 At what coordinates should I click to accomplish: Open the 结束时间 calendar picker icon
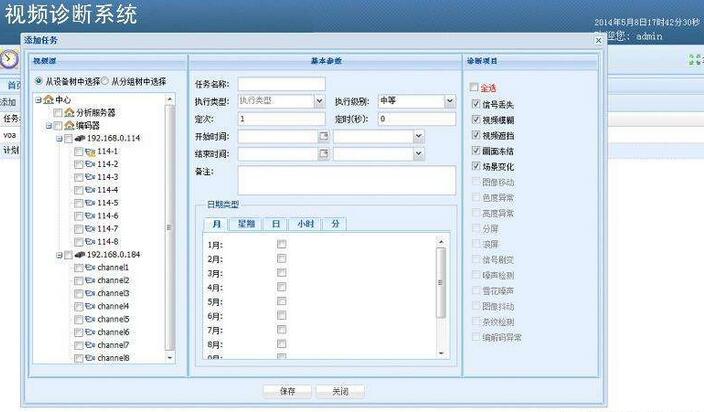click(x=323, y=154)
